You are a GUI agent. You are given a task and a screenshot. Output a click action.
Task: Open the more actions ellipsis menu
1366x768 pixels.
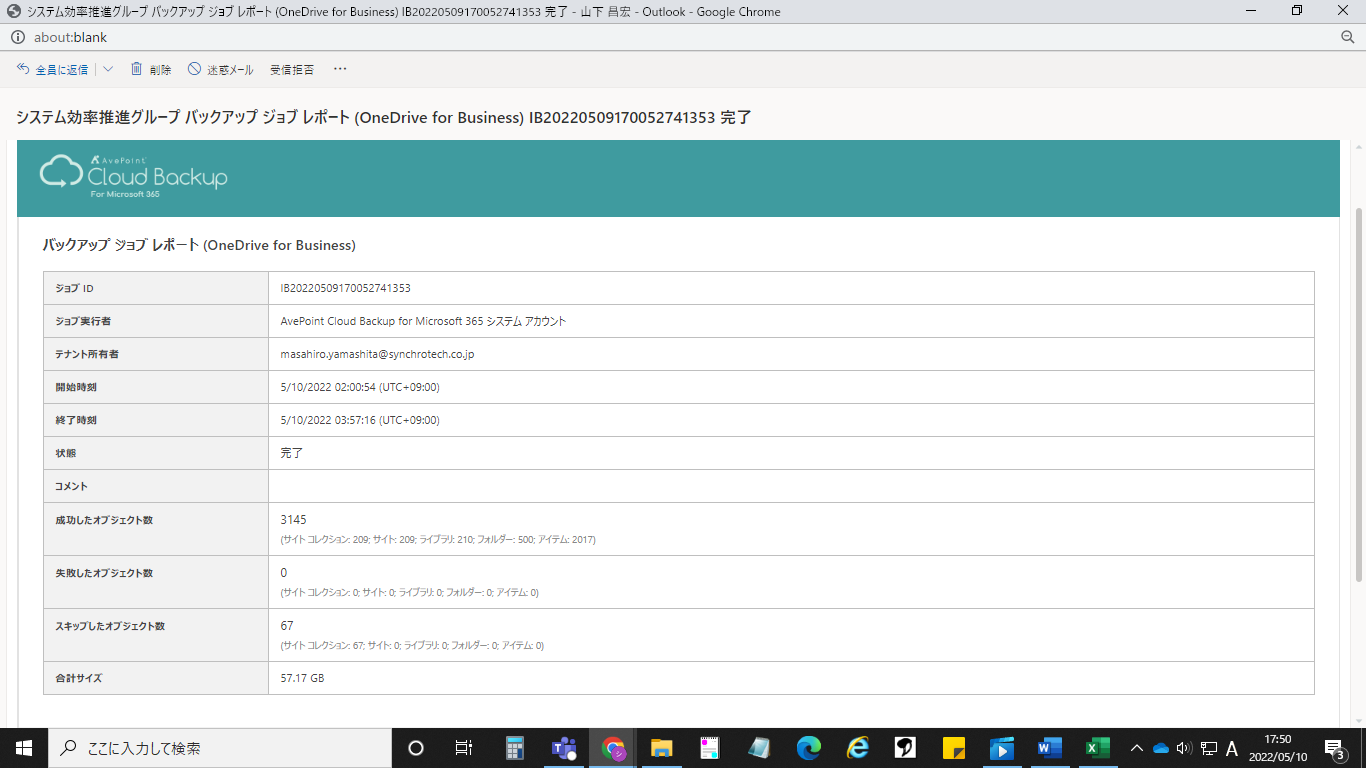[340, 69]
